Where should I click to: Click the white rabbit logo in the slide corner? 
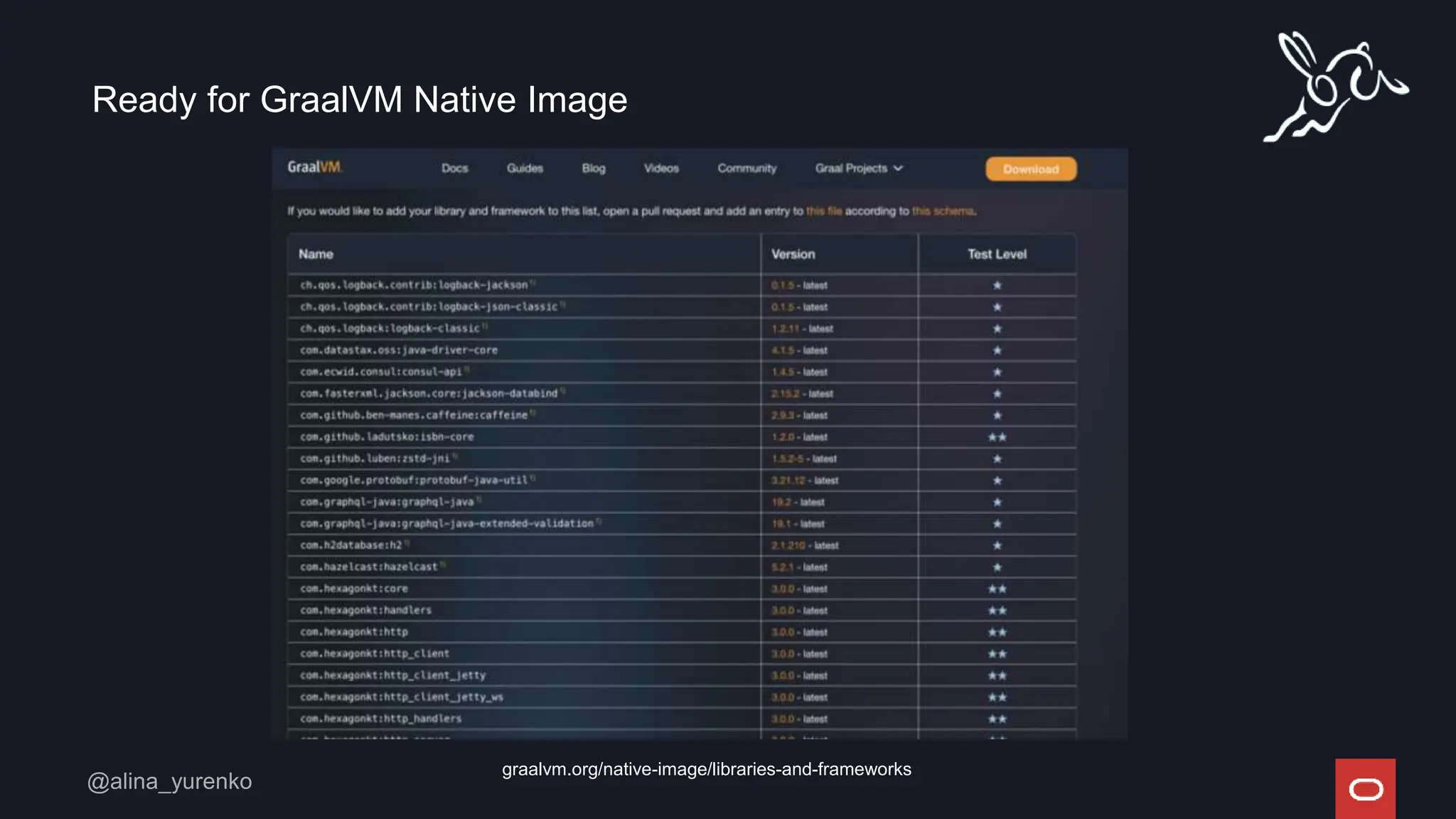pos(1335,87)
